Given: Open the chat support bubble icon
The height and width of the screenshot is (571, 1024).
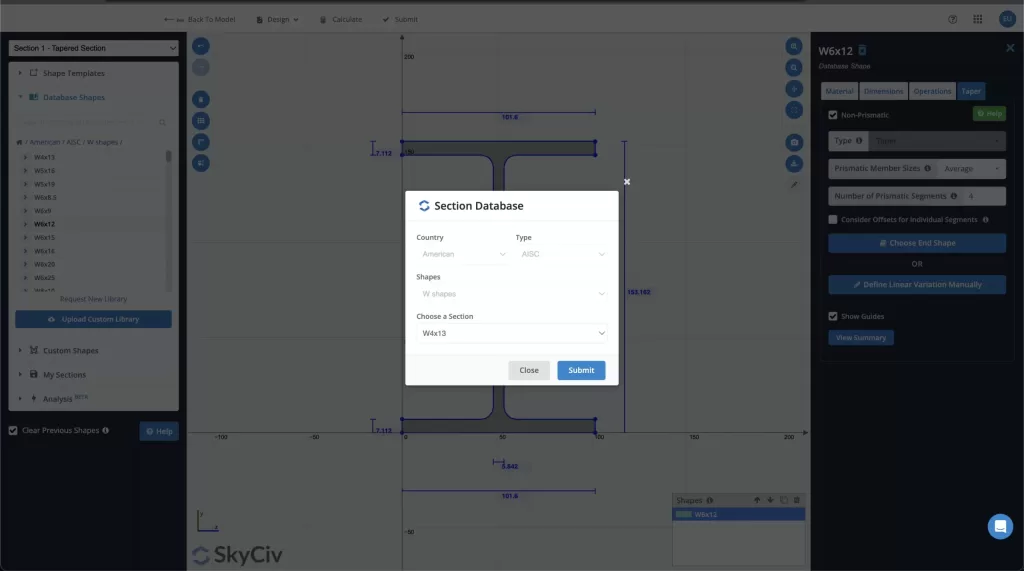Looking at the screenshot, I should pos(1000,527).
